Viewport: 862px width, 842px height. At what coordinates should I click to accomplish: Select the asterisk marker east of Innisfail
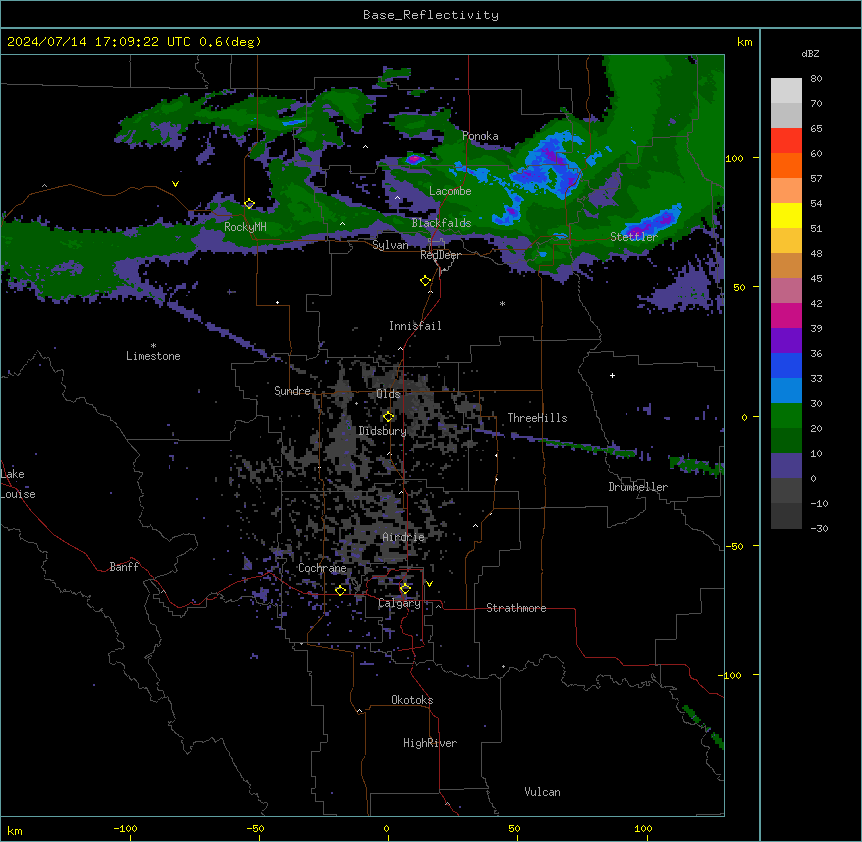(x=502, y=303)
